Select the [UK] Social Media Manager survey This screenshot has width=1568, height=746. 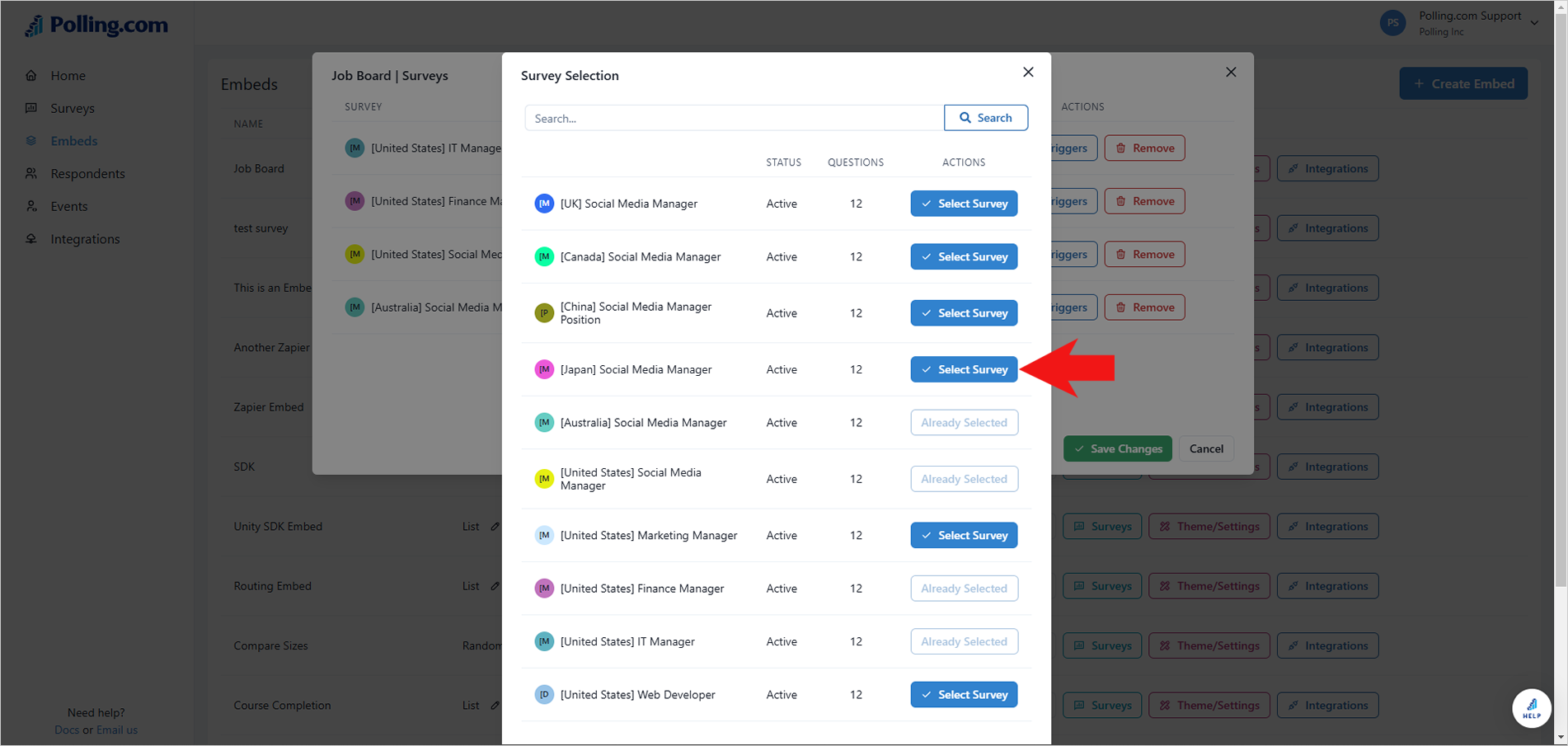pos(964,204)
